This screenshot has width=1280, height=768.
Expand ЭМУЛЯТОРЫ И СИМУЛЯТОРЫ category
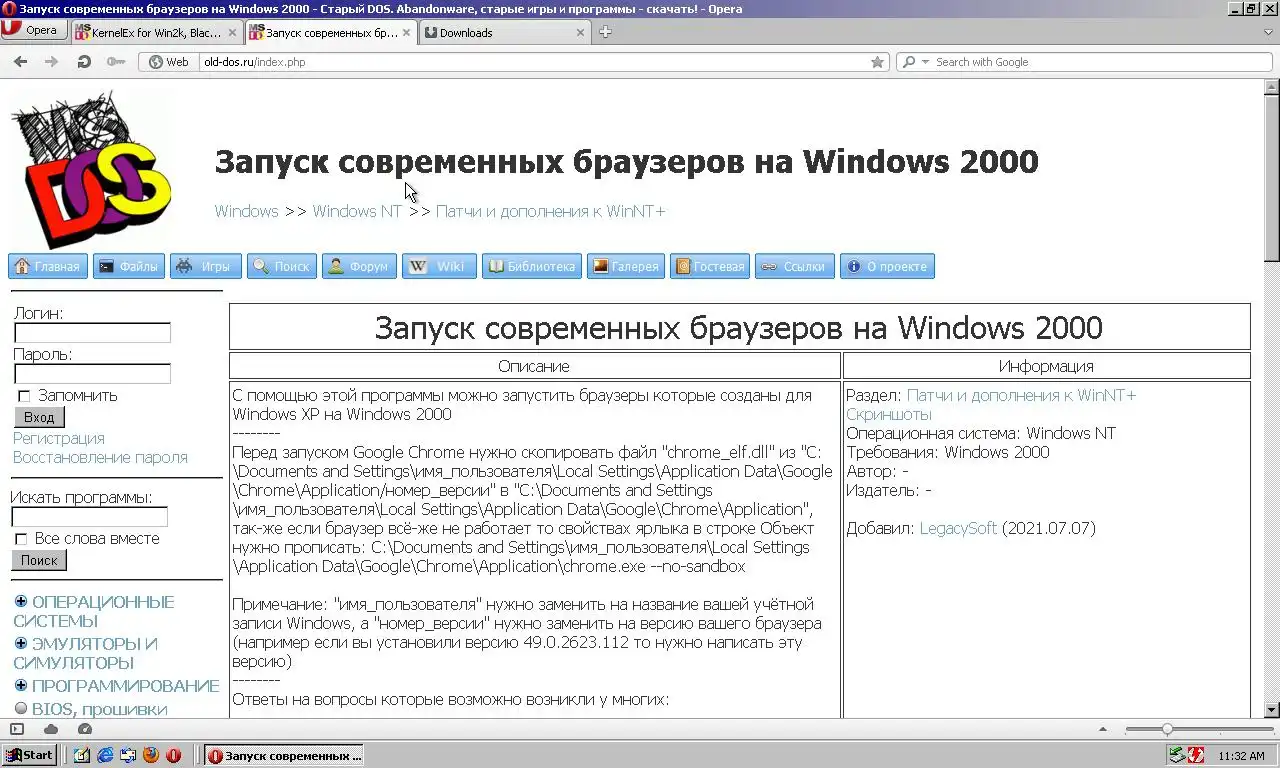(21, 643)
